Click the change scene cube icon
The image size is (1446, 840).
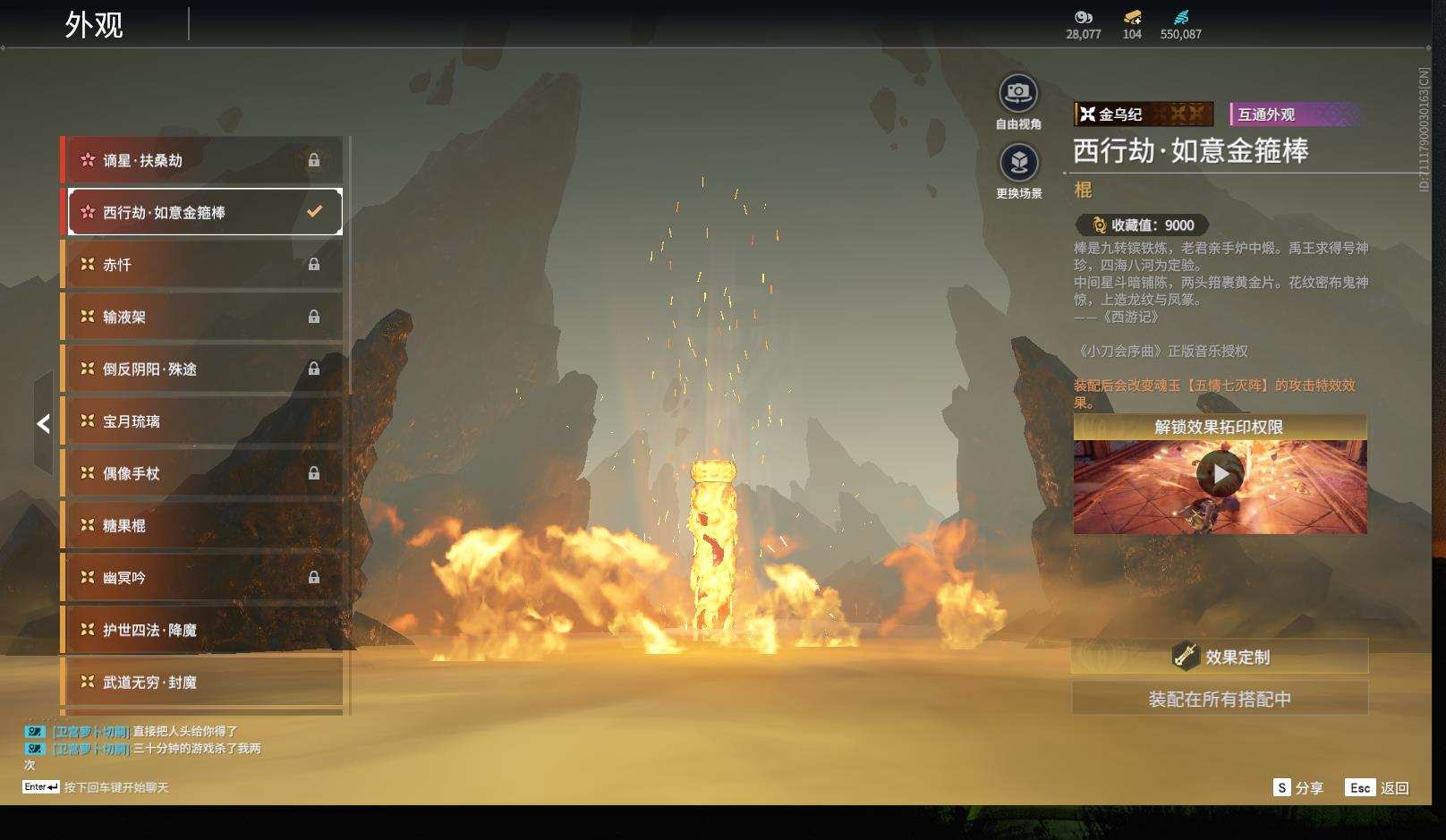click(1018, 163)
